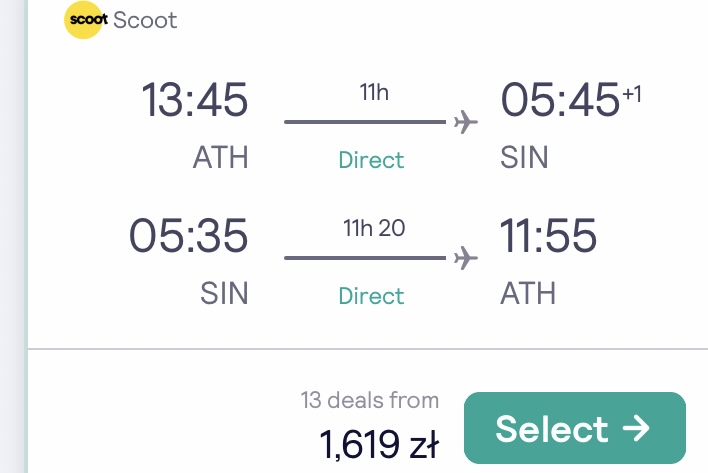Click the 11h 20 return duration

point(374,228)
